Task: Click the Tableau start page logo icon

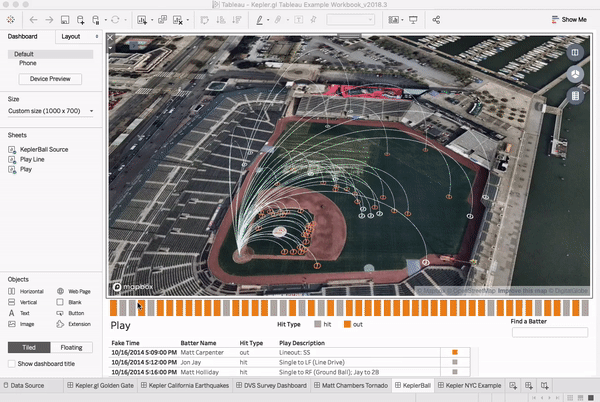Action: [11, 20]
